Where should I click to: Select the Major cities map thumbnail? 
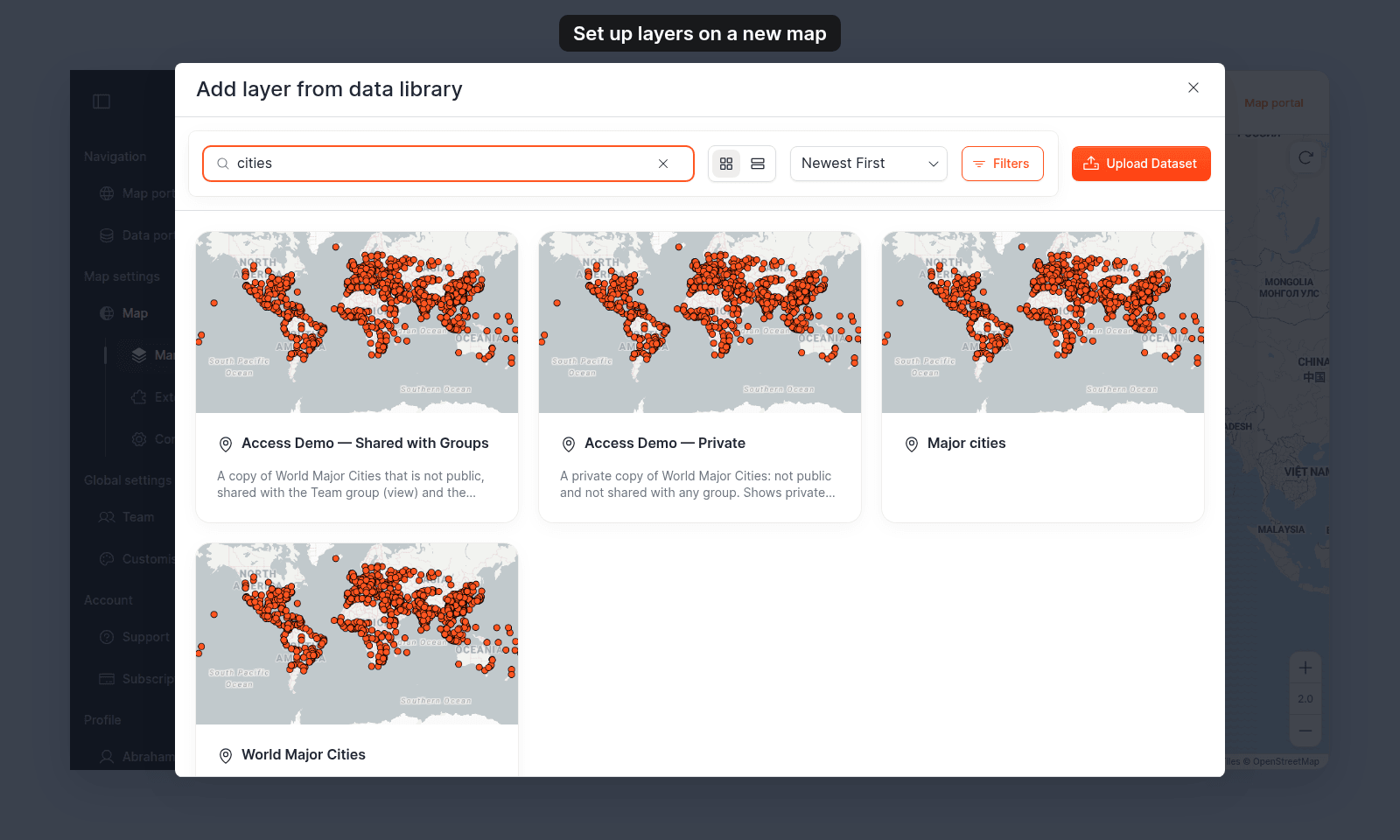coord(1043,322)
